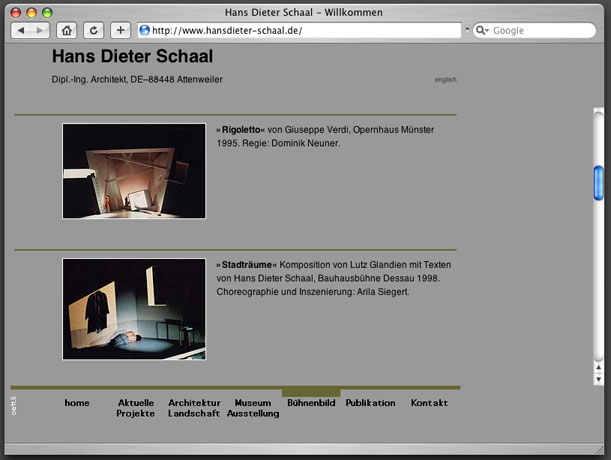This screenshot has width=611, height=460.
Task: Navigate to the home menu item
Action: pos(77,403)
